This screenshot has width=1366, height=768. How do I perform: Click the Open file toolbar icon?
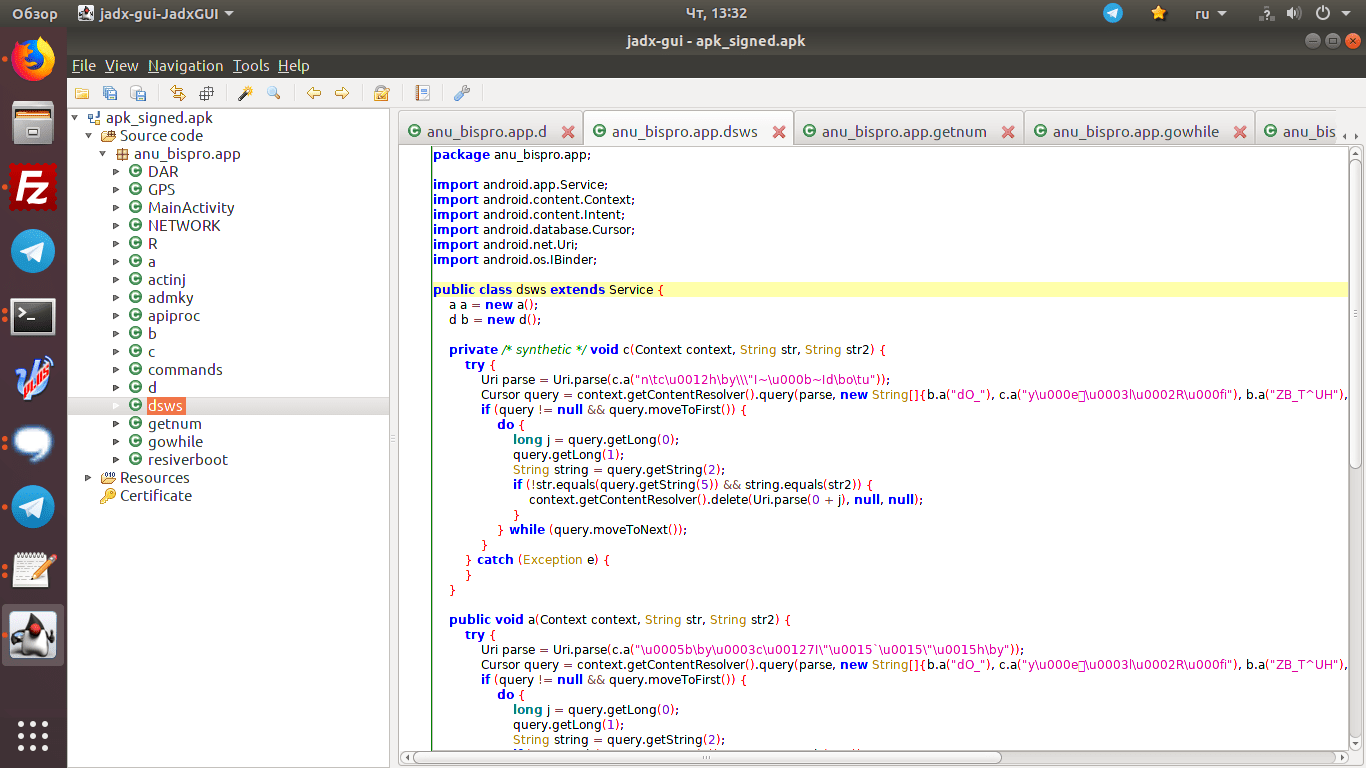click(x=82, y=93)
